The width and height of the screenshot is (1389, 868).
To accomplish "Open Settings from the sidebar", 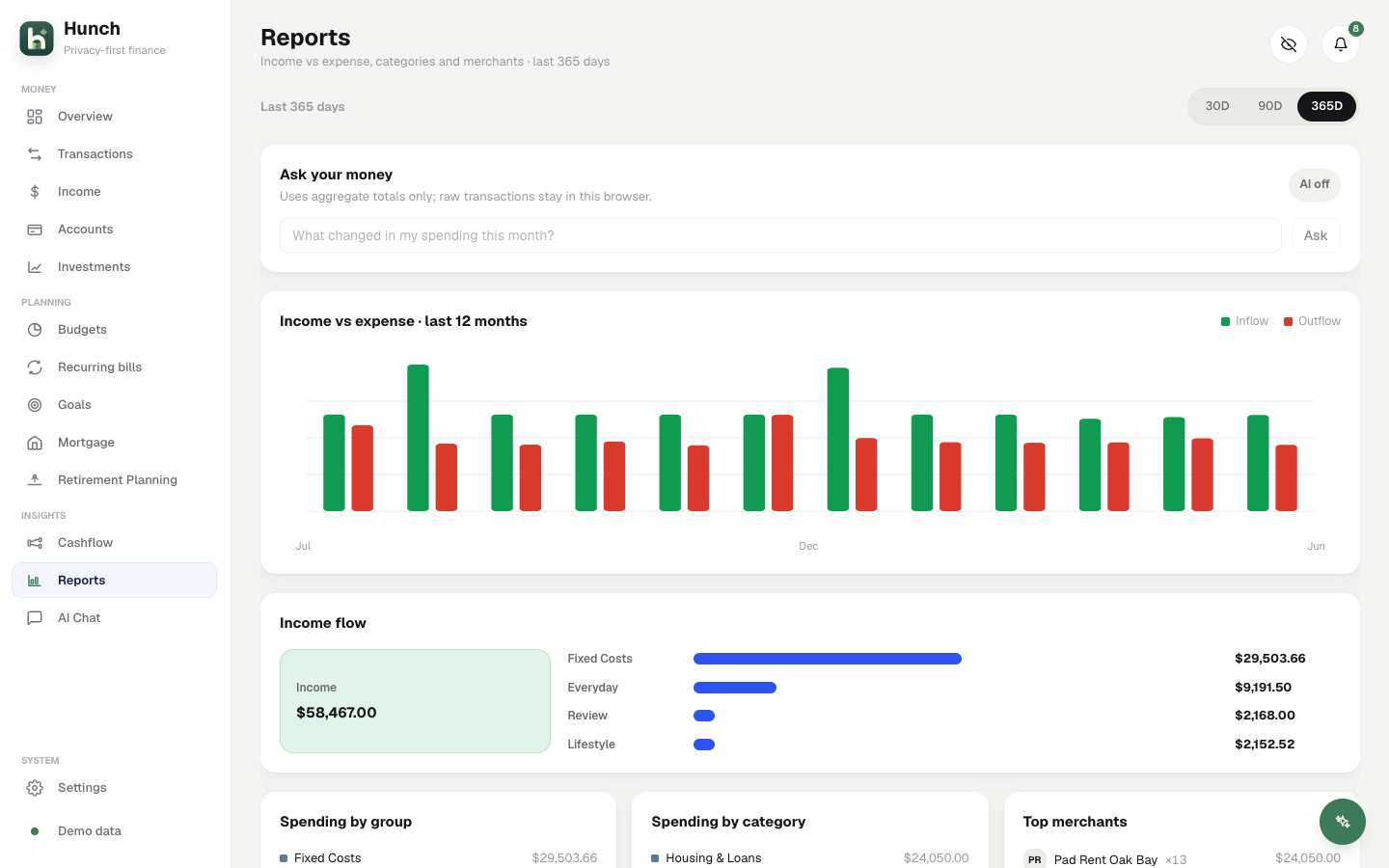I will pos(82,788).
